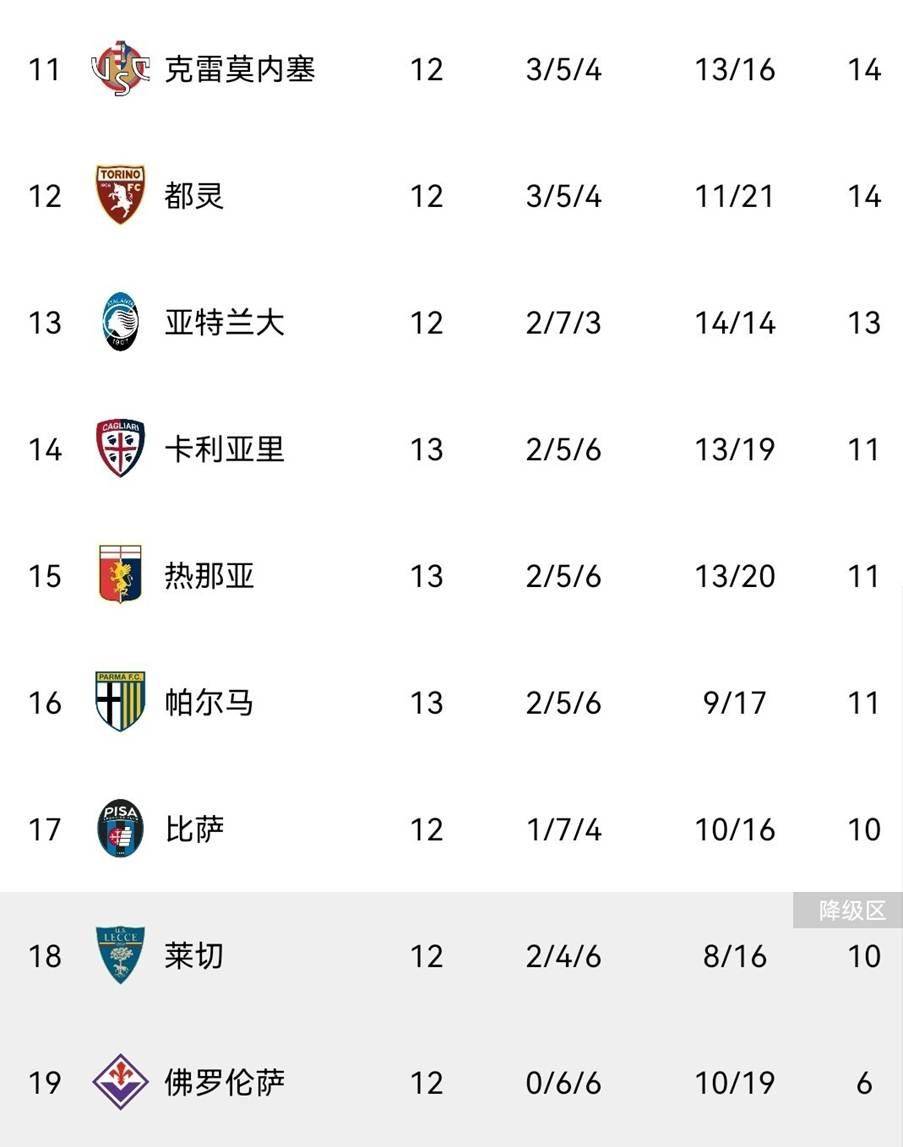903x1147 pixels.
Task: Click the 佛罗伦萨 team name
Action: tap(224, 1083)
